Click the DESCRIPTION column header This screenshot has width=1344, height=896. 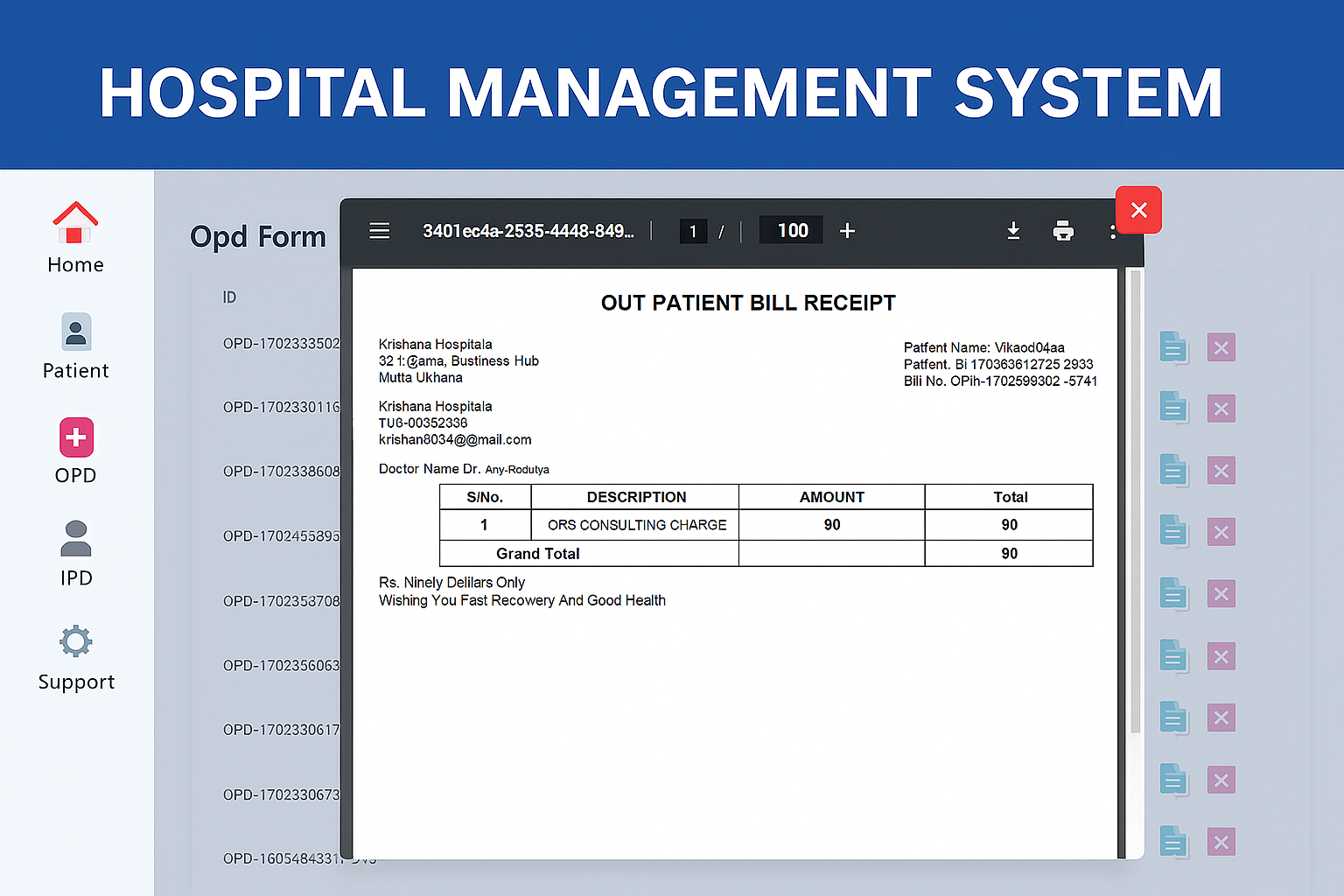click(636, 497)
